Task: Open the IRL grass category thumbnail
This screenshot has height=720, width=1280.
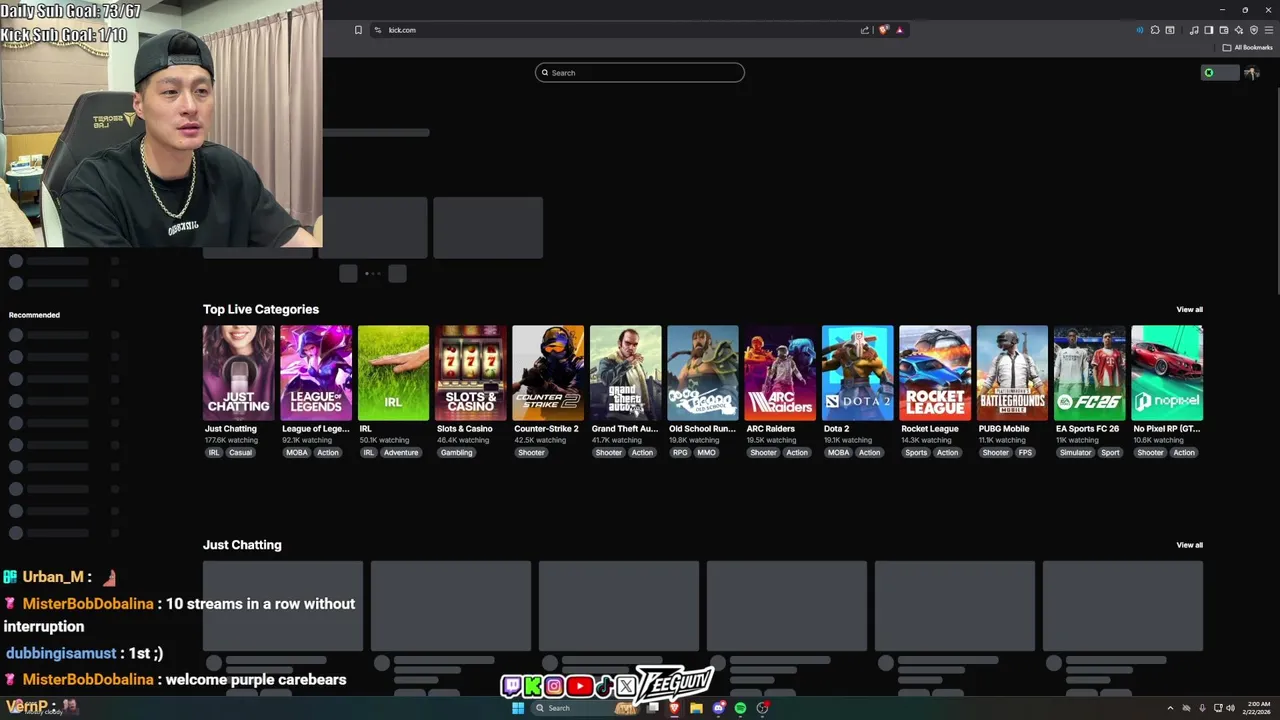Action: 393,372
